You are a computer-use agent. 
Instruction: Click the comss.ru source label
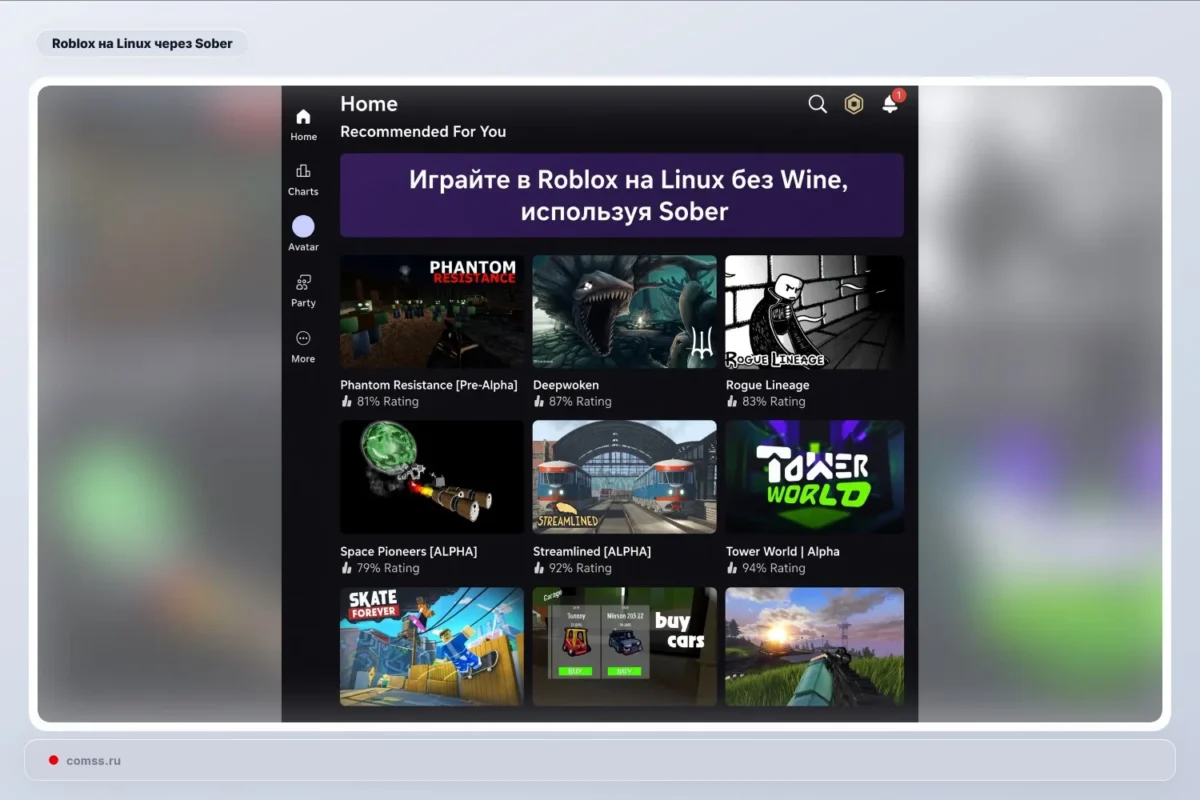click(94, 760)
